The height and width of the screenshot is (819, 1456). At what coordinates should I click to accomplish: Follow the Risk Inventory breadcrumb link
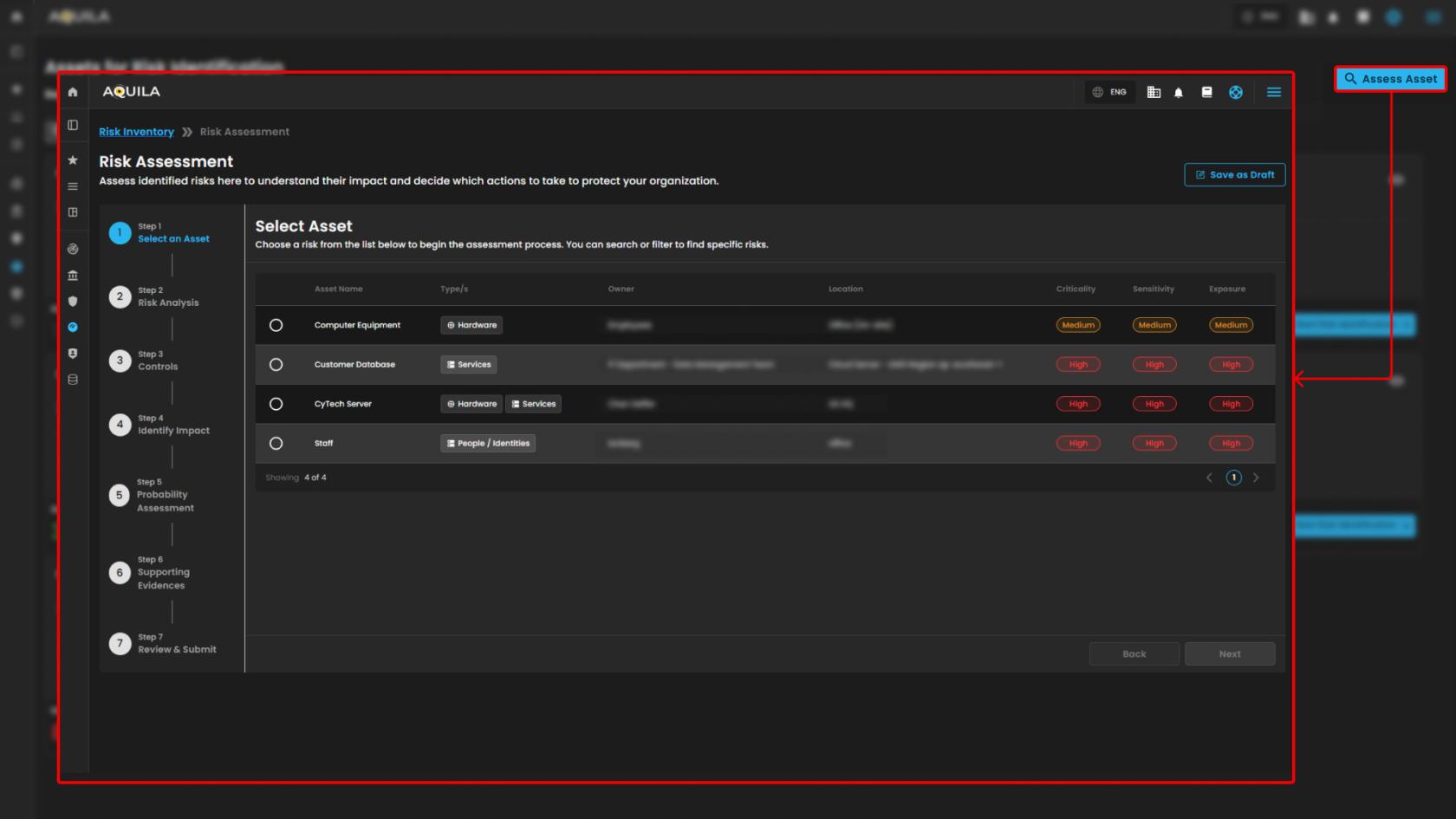pyautogui.click(x=136, y=132)
